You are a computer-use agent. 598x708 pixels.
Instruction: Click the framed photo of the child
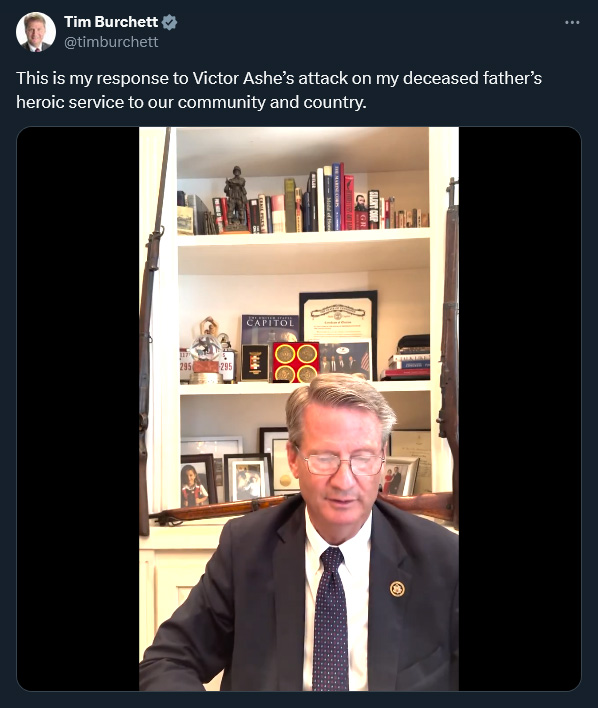pyautogui.click(x=198, y=480)
